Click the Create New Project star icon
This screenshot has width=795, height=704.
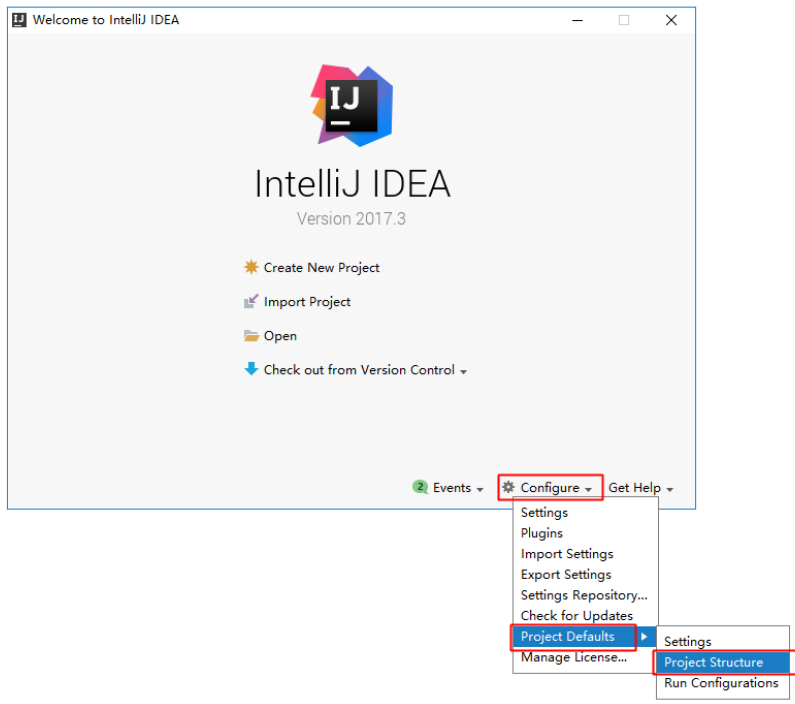pyautogui.click(x=251, y=267)
